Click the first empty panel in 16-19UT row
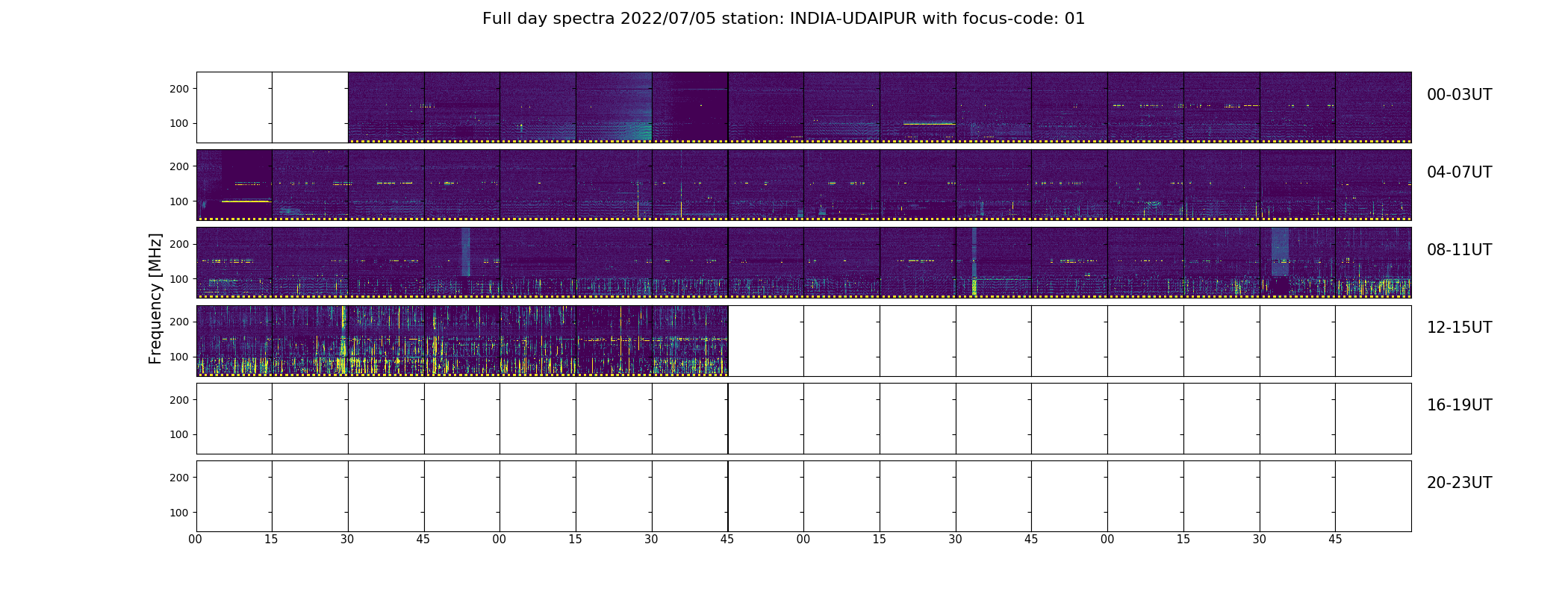This screenshot has height=597, width=1568. (x=234, y=419)
